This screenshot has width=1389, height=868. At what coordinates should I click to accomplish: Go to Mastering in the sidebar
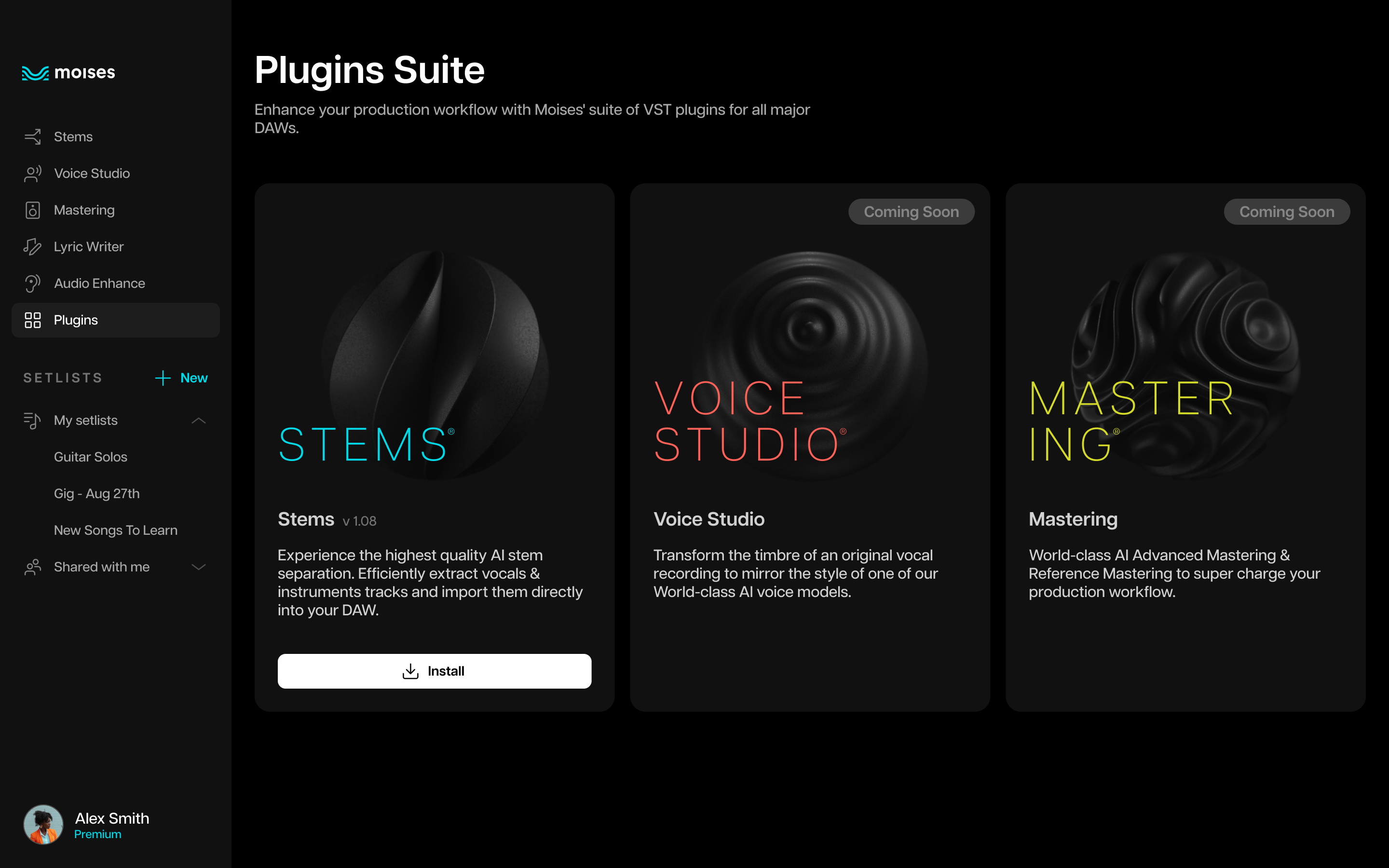click(115, 210)
